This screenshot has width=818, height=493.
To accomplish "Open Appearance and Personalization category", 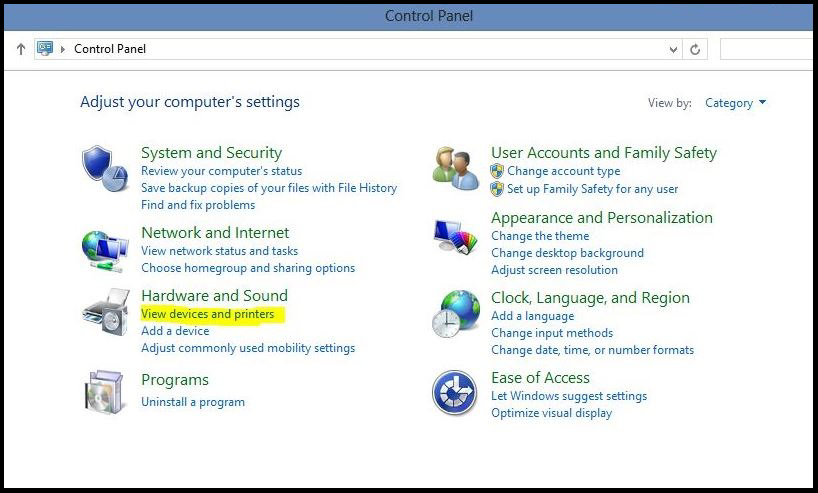I will (602, 218).
